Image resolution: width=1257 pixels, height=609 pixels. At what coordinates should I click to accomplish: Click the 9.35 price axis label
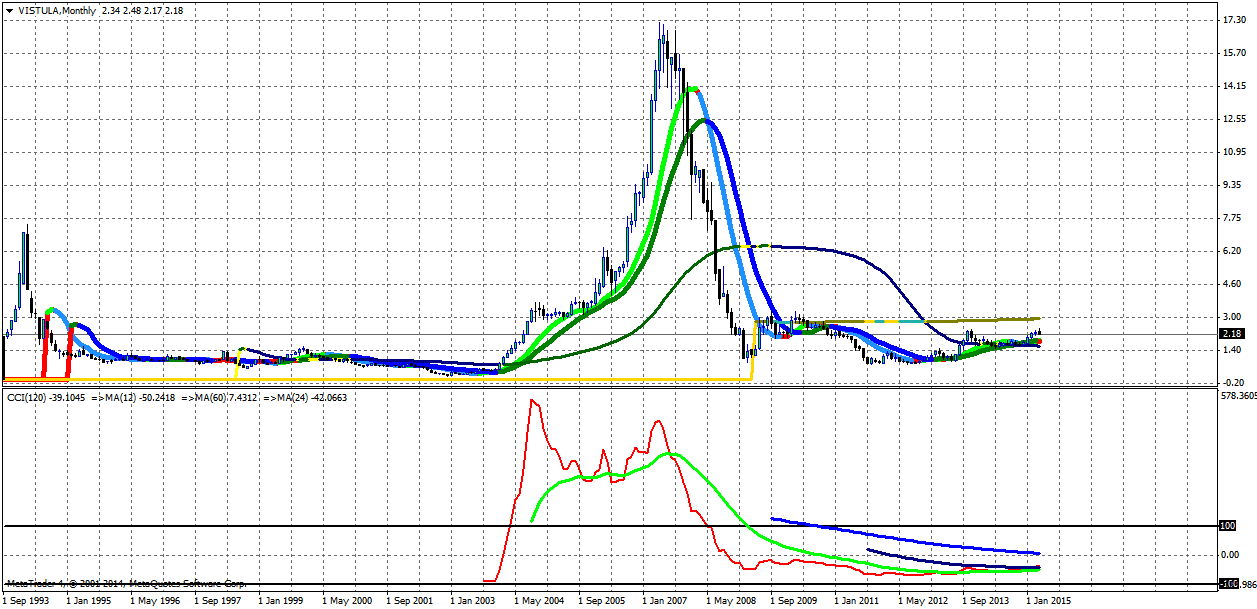coord(1231,185)
